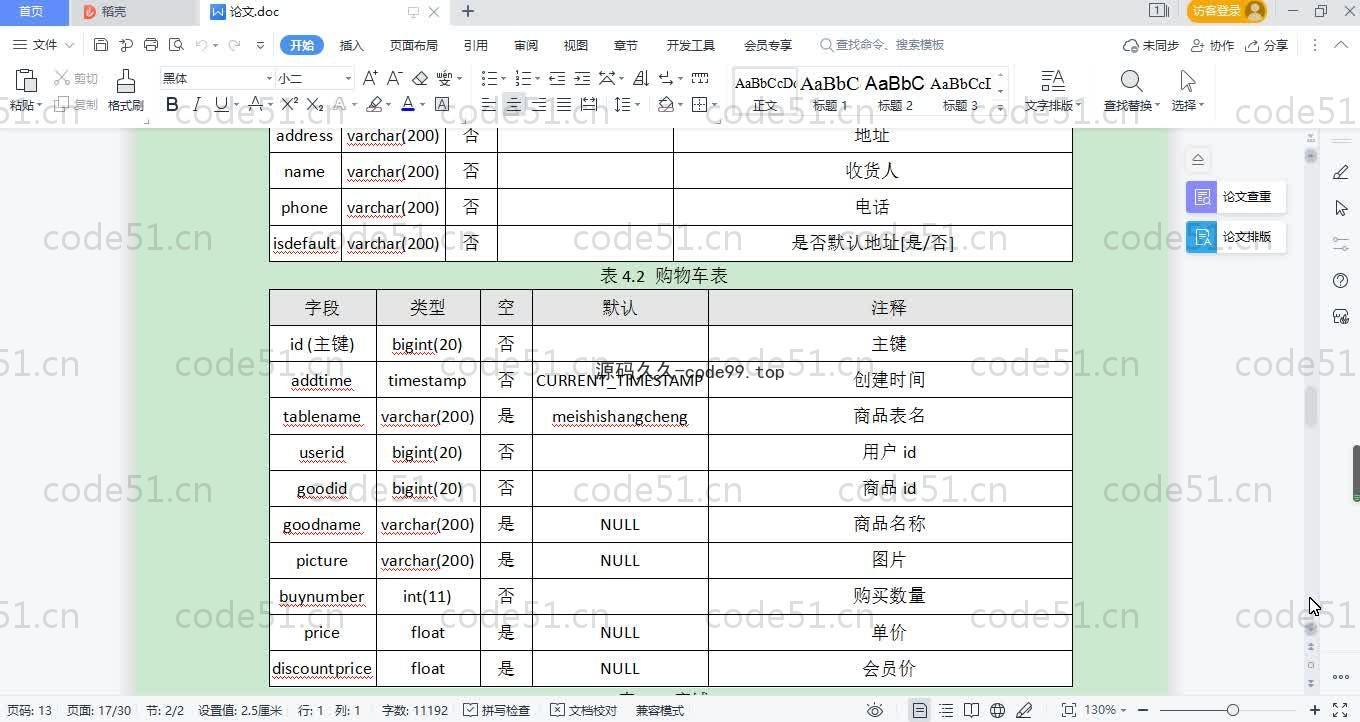Screen dimensions: 1360x722
Task: Open the 论文排版 side tool
Action: point(1236,237)
